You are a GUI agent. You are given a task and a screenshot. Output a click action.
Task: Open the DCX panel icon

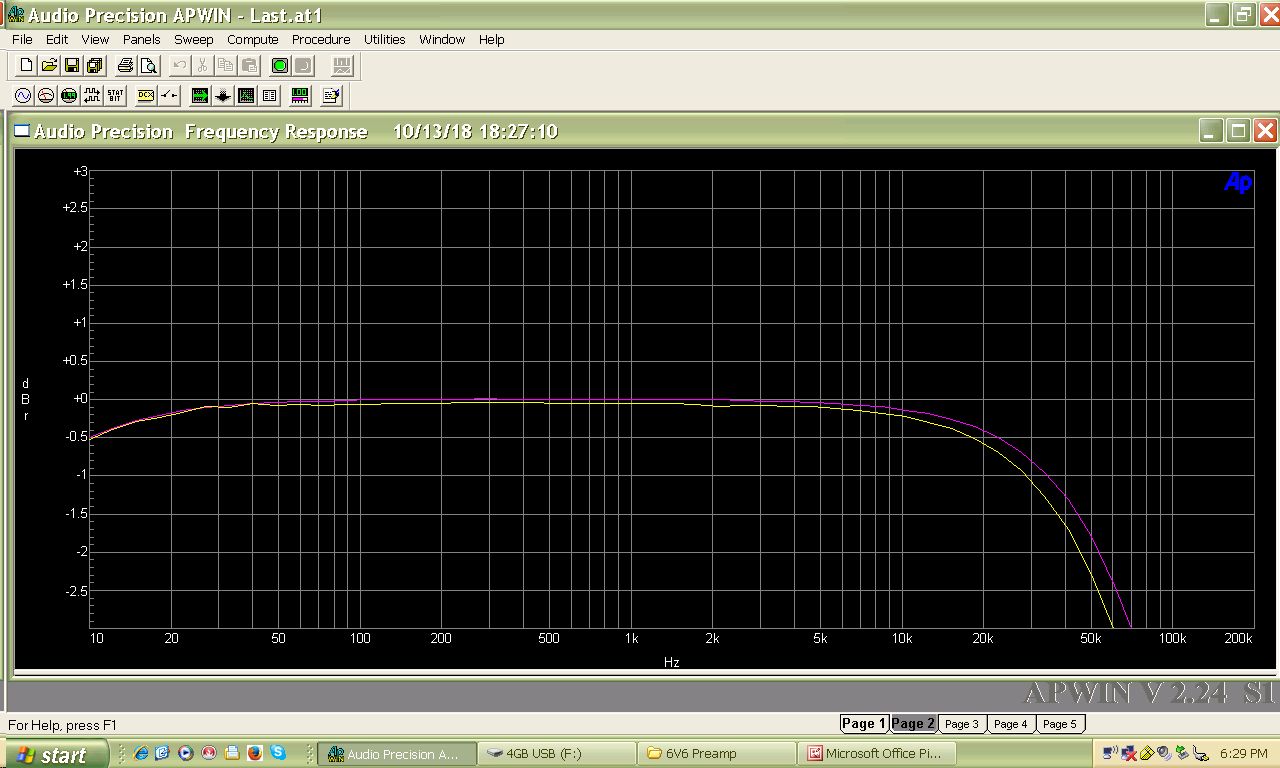(146, 96)
